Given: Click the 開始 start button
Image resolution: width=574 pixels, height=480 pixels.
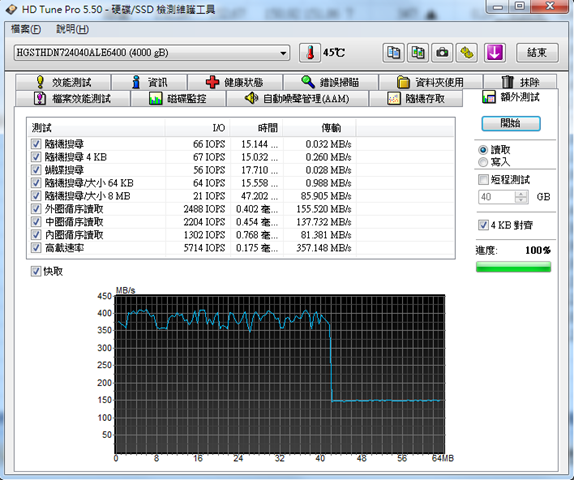Looking at the screenshot, I should click(511, 123).
